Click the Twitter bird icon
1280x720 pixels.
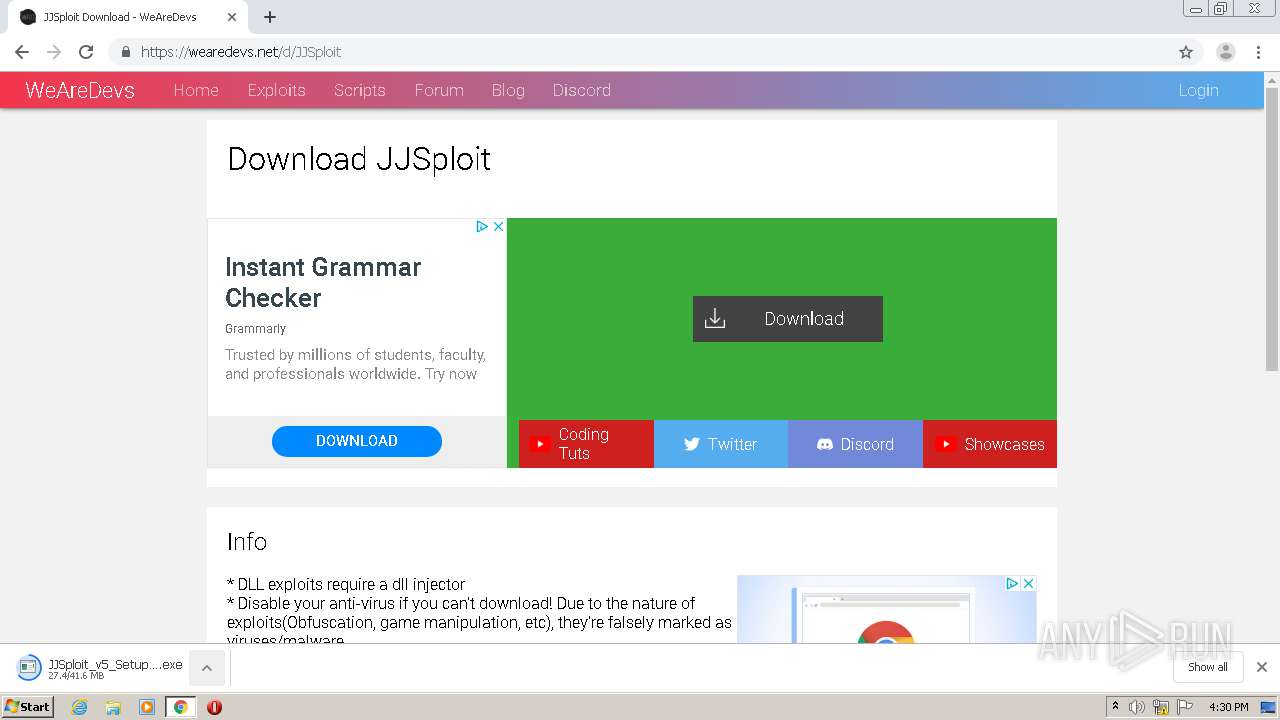tap(691, 444)
